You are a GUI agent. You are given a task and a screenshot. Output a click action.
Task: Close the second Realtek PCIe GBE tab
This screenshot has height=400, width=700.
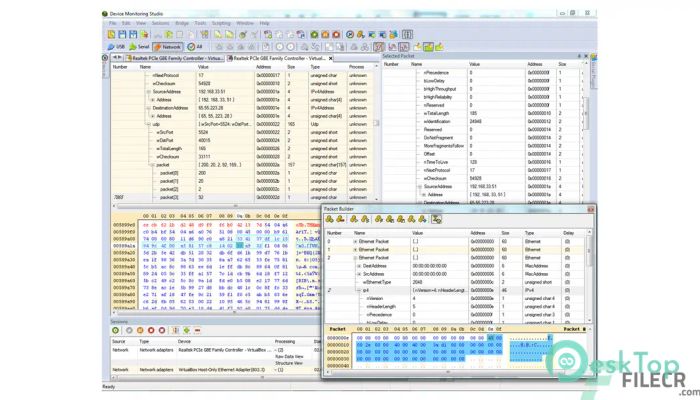[331, 58]
